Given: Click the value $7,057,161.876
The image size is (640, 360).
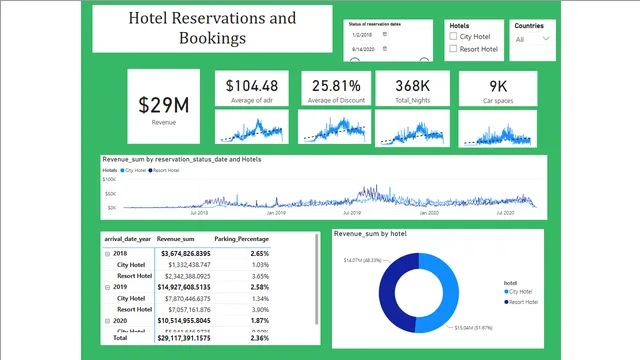Looking at the screenshot, I should (x=188, y=309).
